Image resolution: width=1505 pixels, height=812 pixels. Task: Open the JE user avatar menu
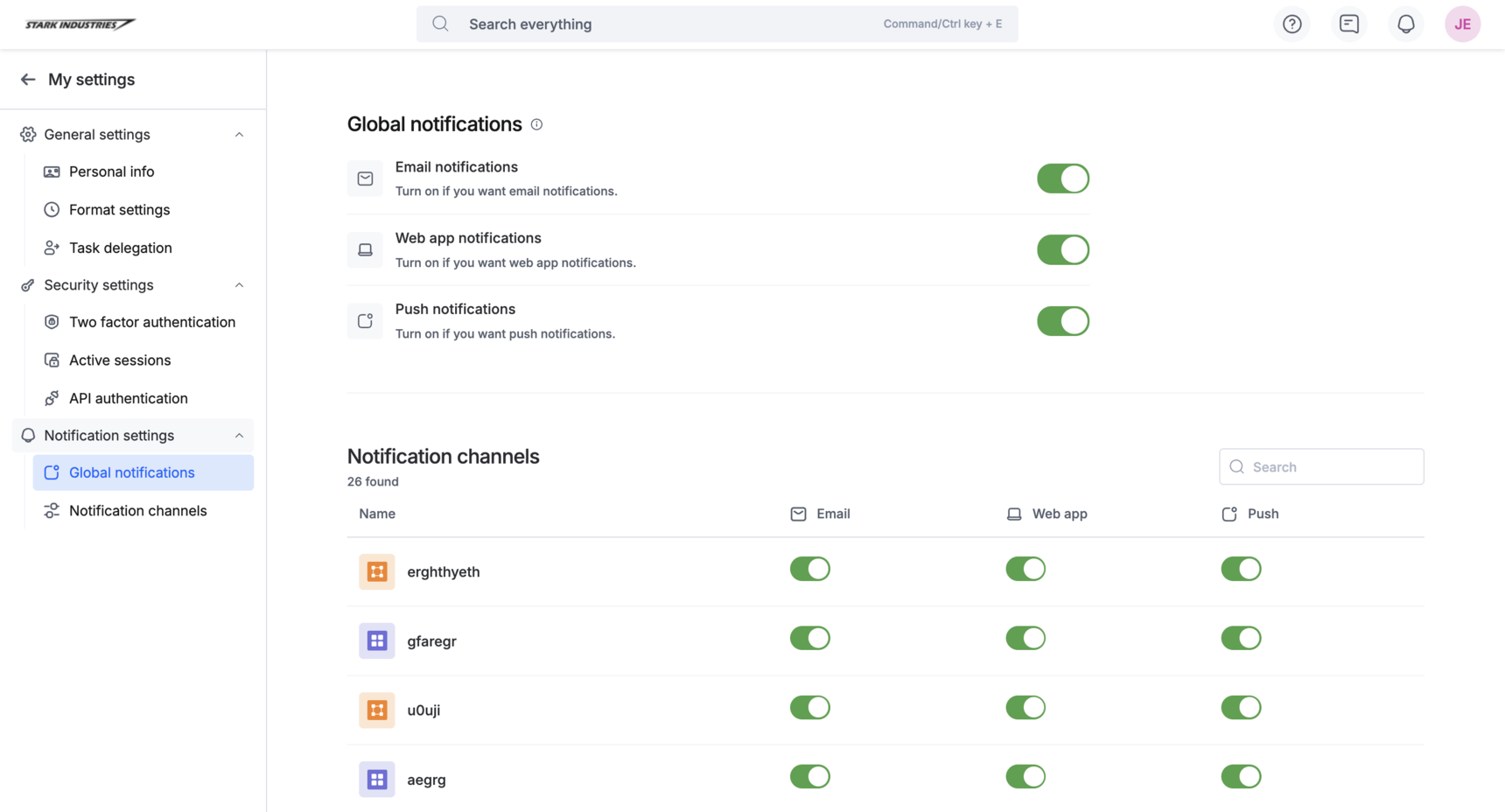(x=1462, y=24)
